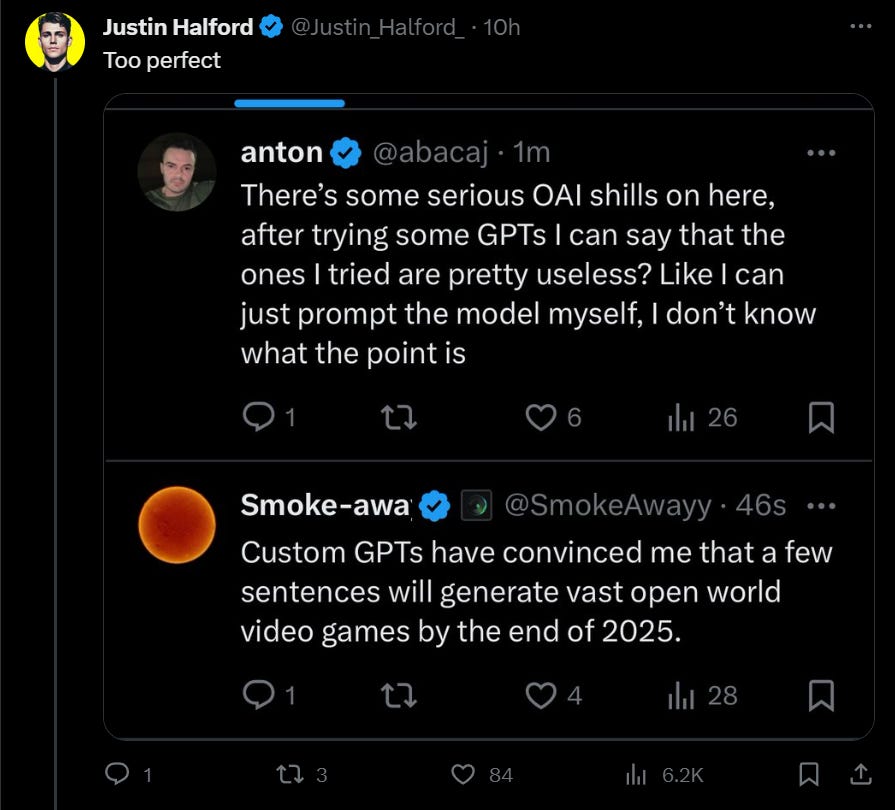
Task: Like Justin Halford's tweet with 84 likes
Action: coord(482,775)
